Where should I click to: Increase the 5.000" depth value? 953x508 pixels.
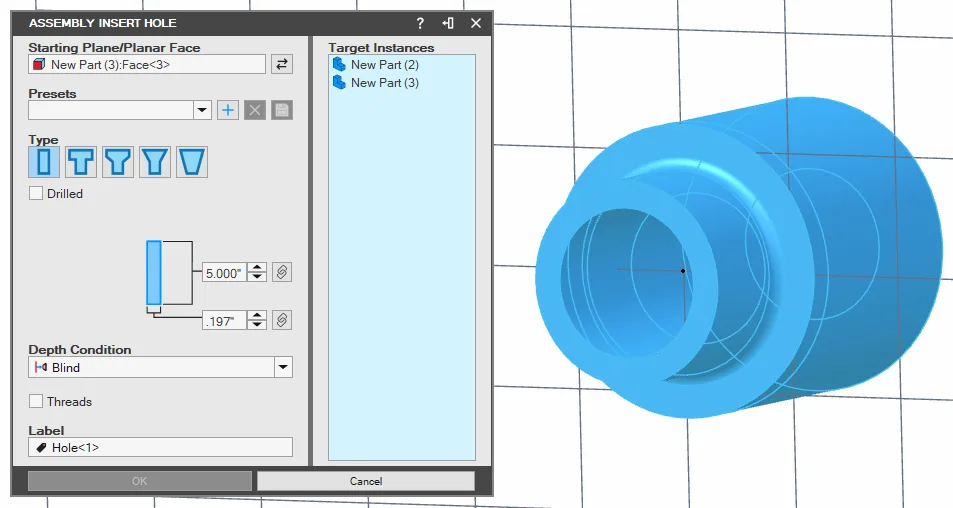(x=257, y=267)
